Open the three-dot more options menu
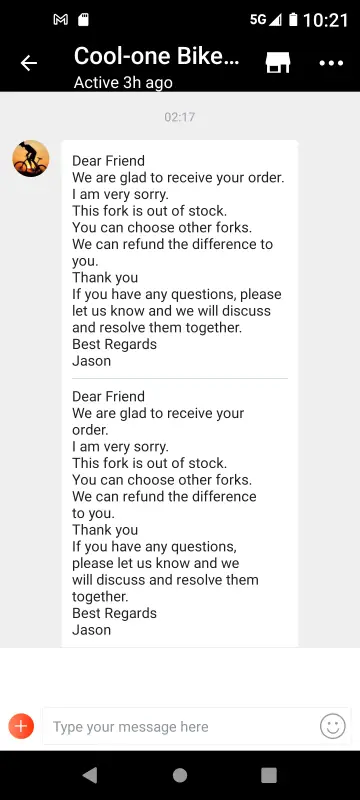This screenshot has height=800, width=360. (331, 63)
